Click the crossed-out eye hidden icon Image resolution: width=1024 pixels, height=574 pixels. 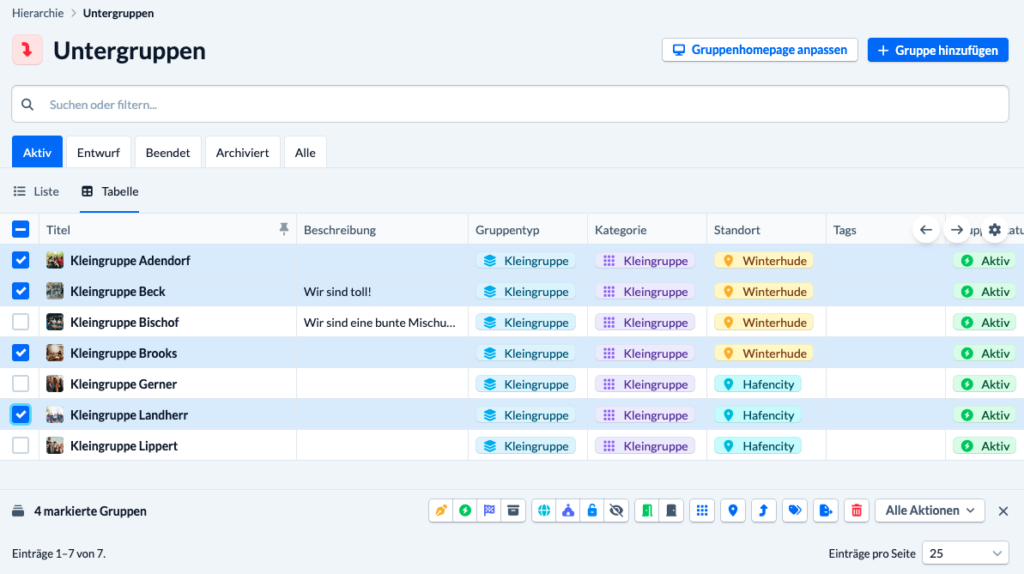pos(616,511)
